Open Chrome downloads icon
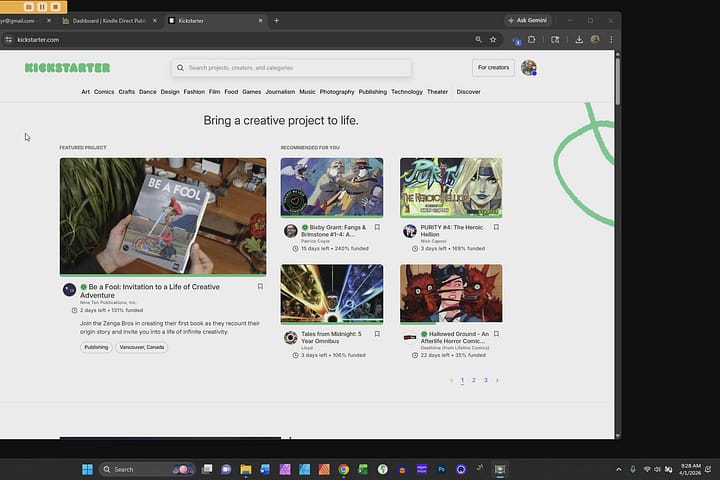Viewport: 720px width, 480px height. 579,40
